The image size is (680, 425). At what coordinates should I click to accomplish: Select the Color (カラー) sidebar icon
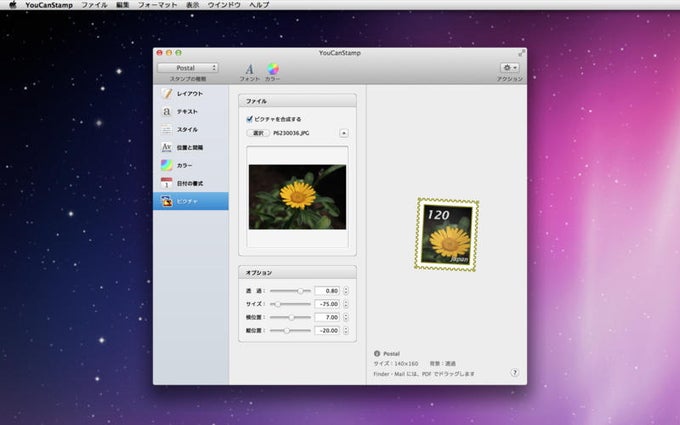pos(167,165)
